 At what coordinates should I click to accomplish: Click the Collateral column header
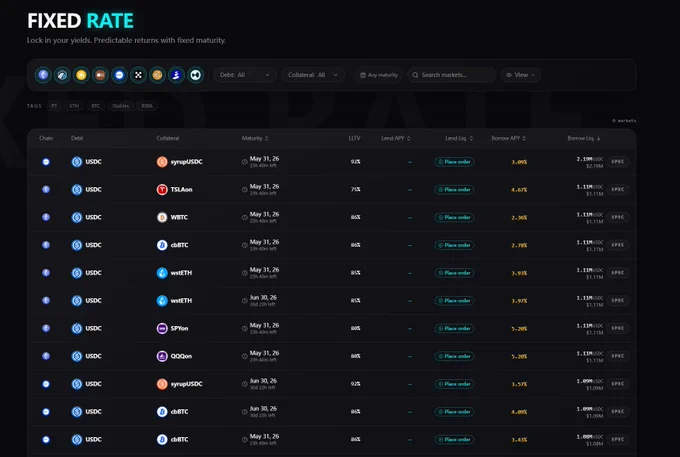(x=167, y=138)
